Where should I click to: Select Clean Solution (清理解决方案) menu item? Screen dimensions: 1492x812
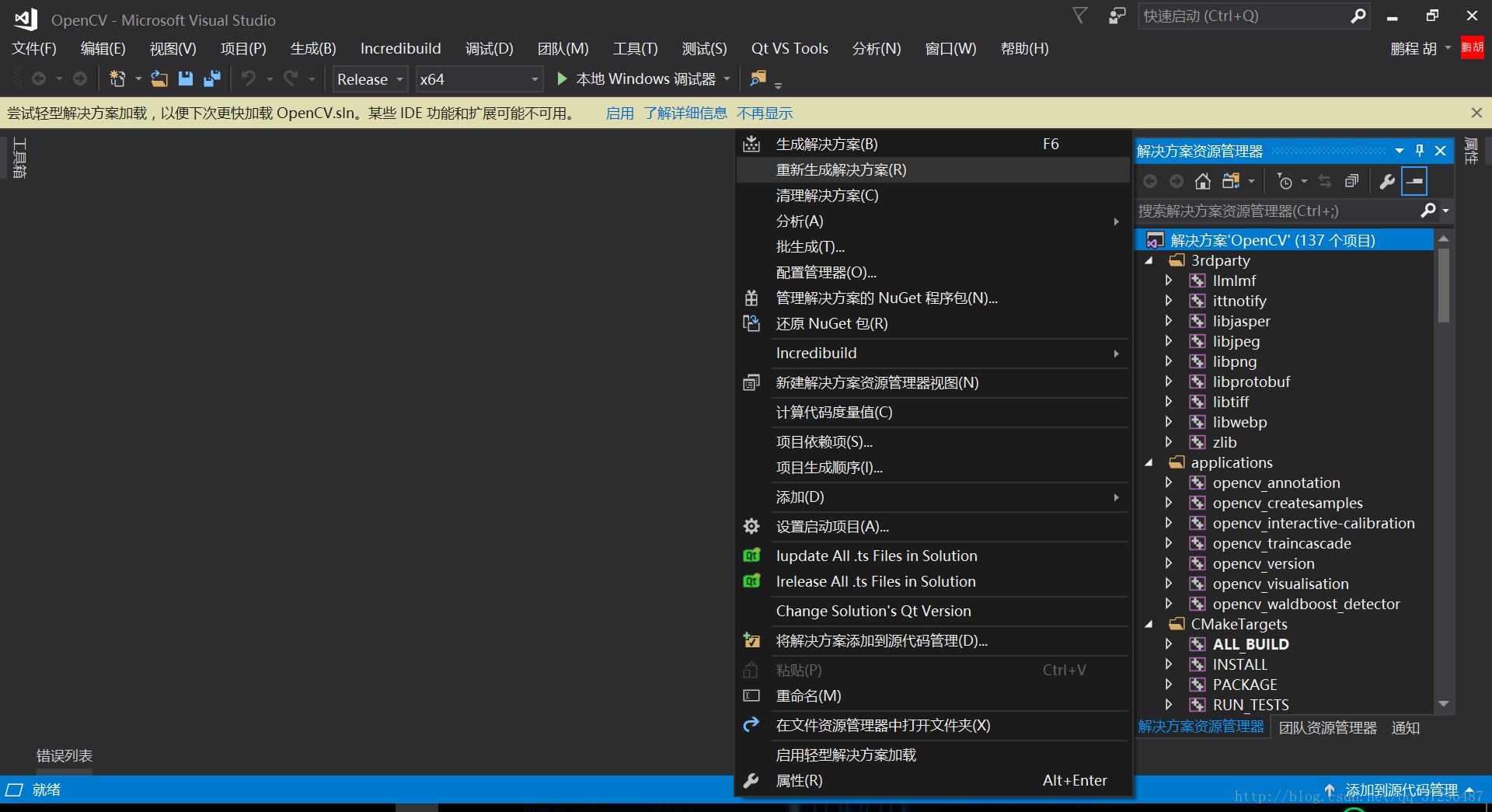pyautogui.click(x=932, y=195)
